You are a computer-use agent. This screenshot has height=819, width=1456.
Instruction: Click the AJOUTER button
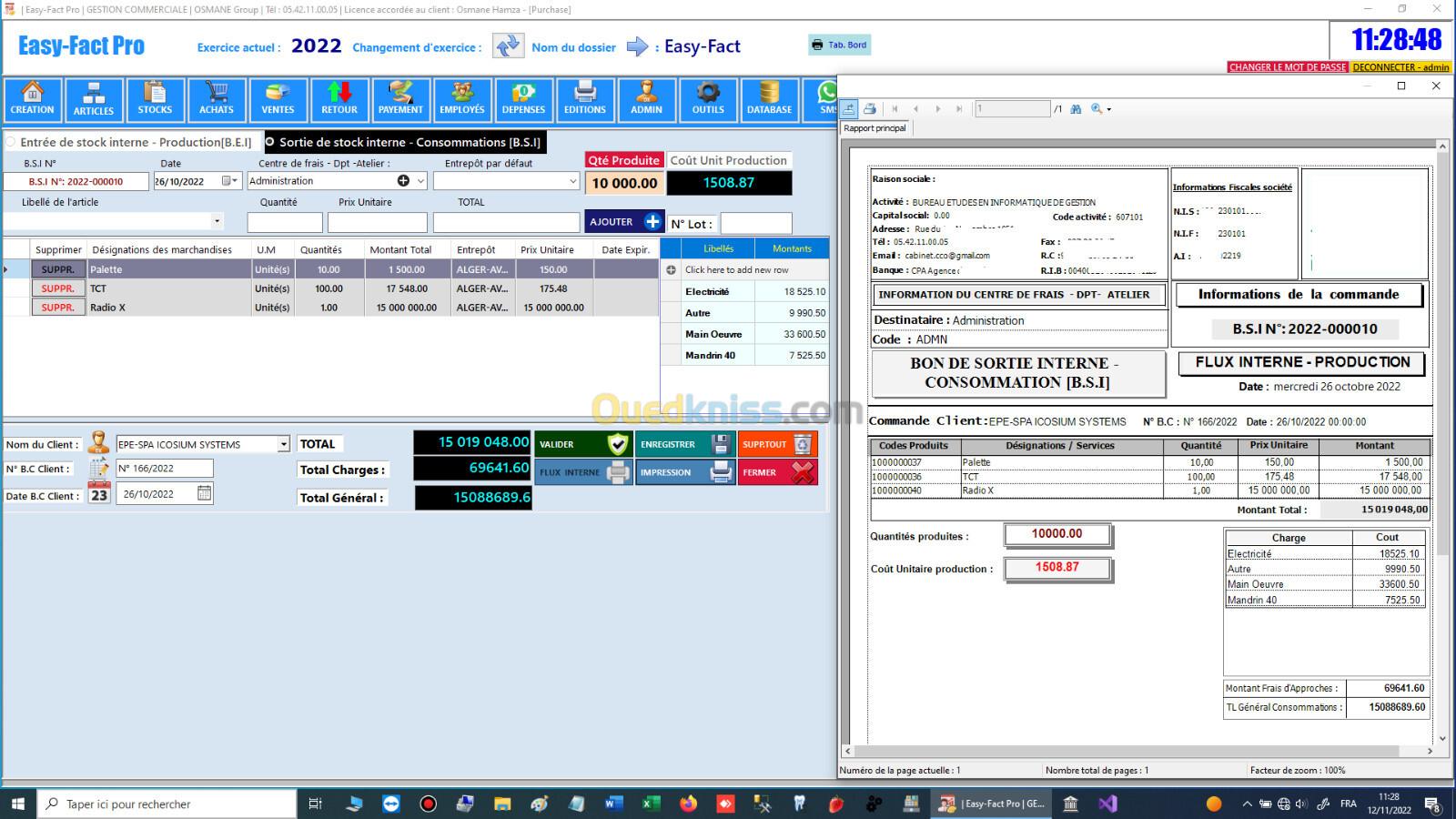624,222
